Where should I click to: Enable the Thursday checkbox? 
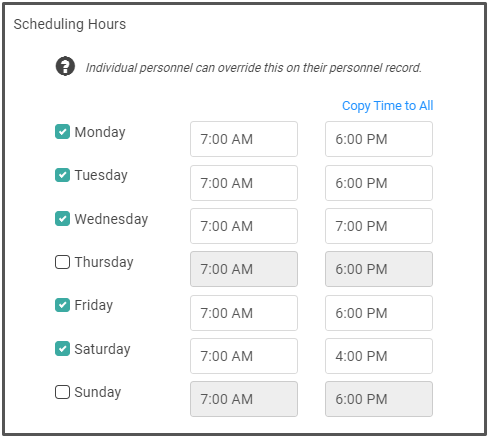62,262
